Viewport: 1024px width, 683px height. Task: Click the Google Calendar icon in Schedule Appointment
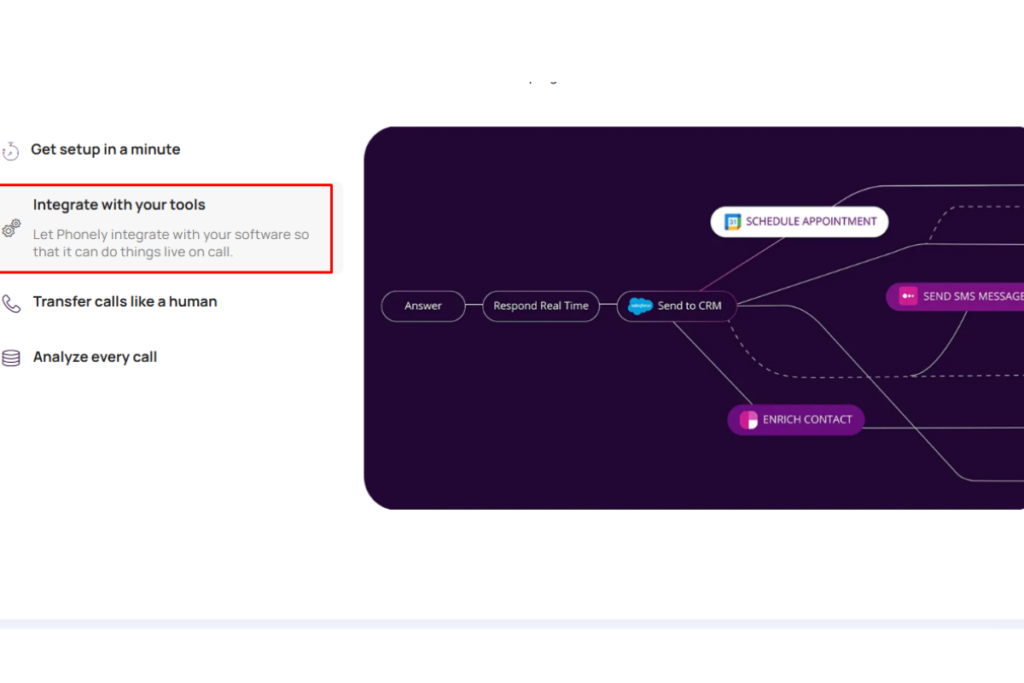732,222
